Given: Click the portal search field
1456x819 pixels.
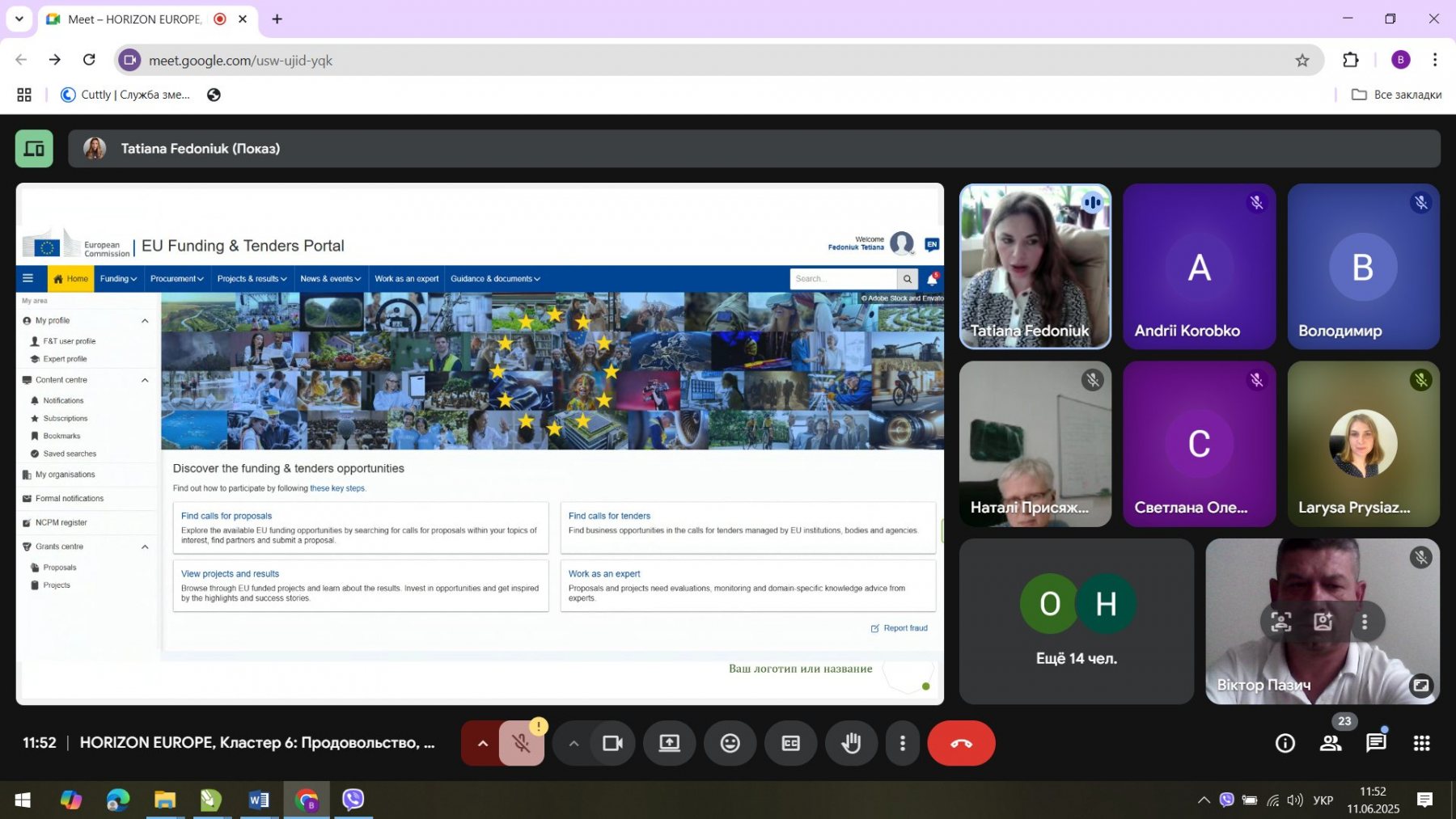Looking at the screenshot, I should [843, 279].
